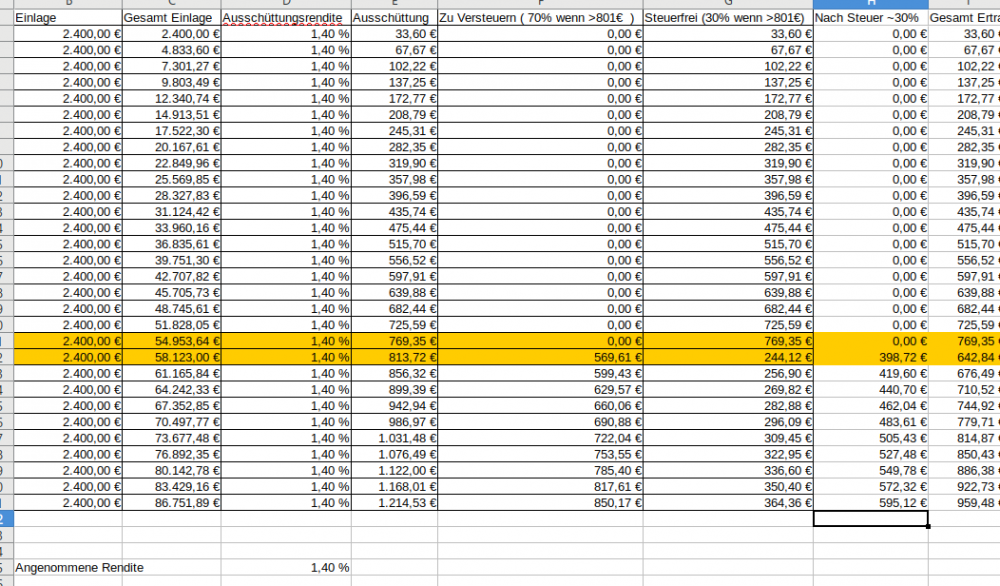Image resolution: width=1000 pixels, height=586 pixels.
Task: Click the cell showing 51.828,05 €
Action: coord(172,325)
